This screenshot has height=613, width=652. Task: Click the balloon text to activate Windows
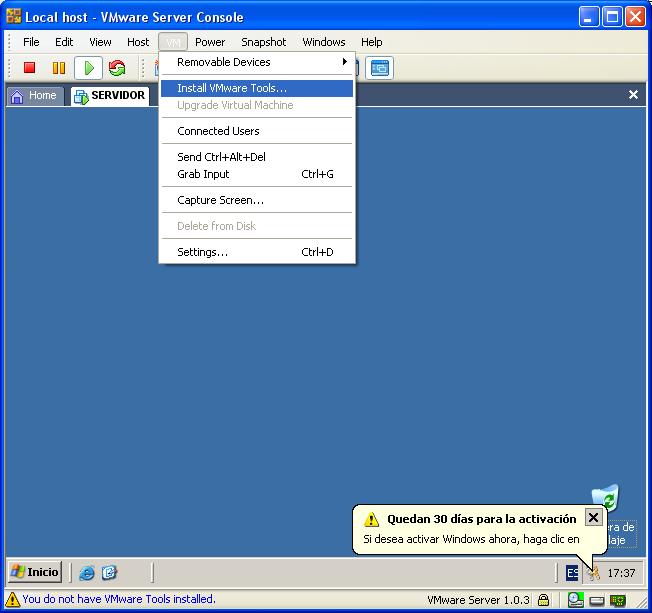pyautogui.click(x=470, y=539)
